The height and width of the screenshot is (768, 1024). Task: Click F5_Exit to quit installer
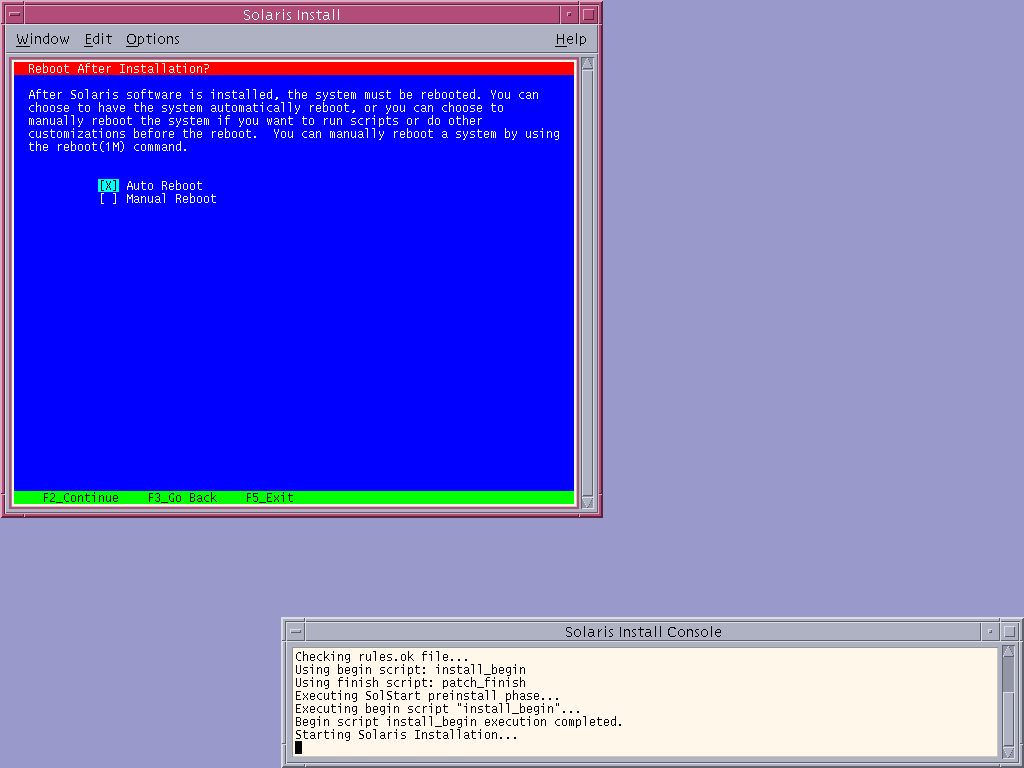click(270, 498)
